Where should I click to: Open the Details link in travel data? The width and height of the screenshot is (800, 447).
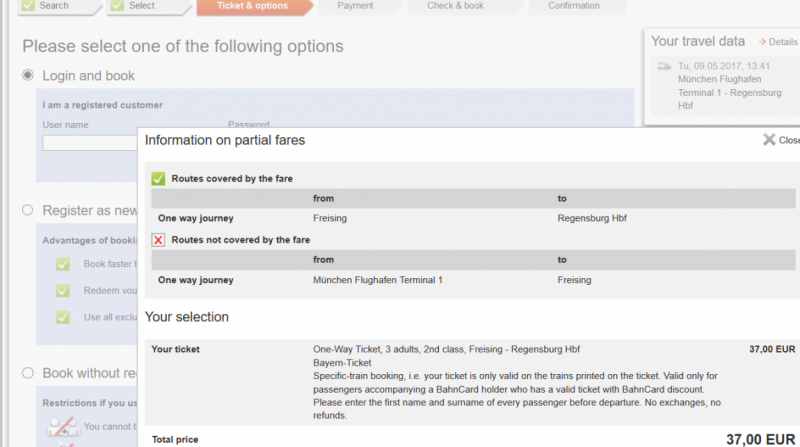coord(782,42)
